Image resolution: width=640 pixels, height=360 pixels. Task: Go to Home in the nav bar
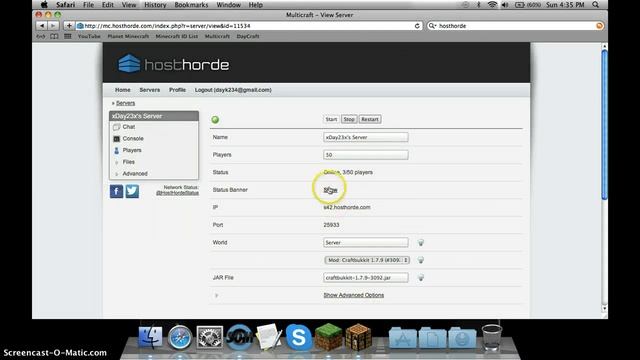tap(122, 90)
